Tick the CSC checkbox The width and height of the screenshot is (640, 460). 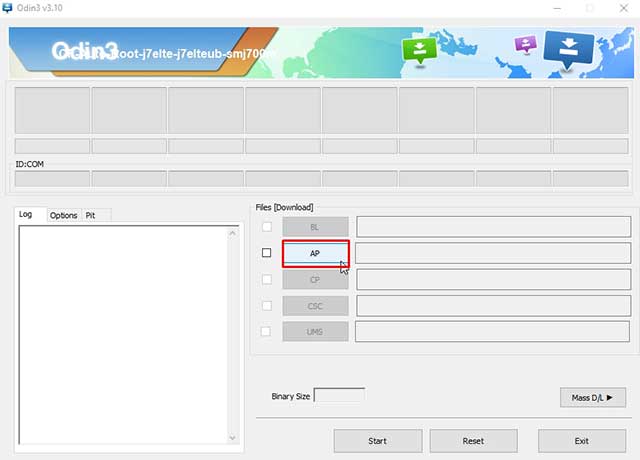[267, 306]
